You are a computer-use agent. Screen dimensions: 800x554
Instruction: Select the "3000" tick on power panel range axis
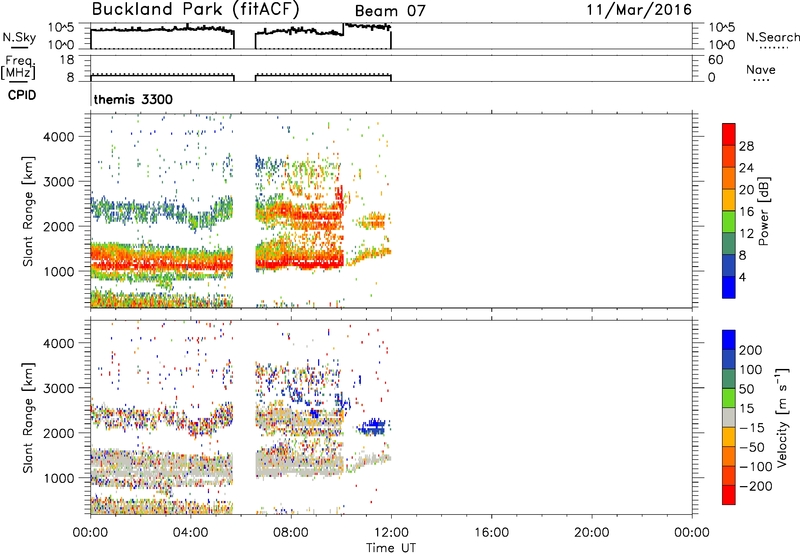(x=59, y=182)
